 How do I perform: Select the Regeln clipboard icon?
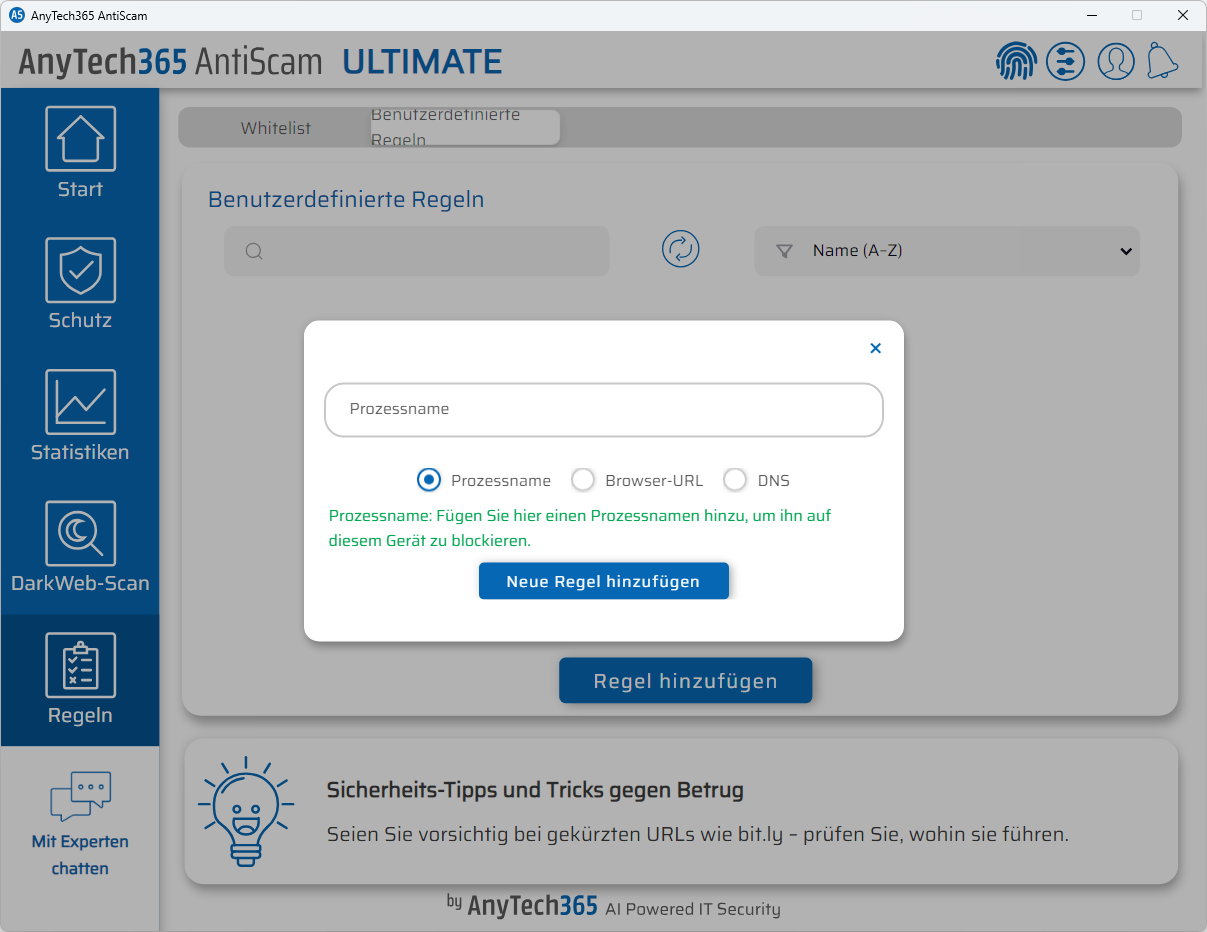point(80,678)
